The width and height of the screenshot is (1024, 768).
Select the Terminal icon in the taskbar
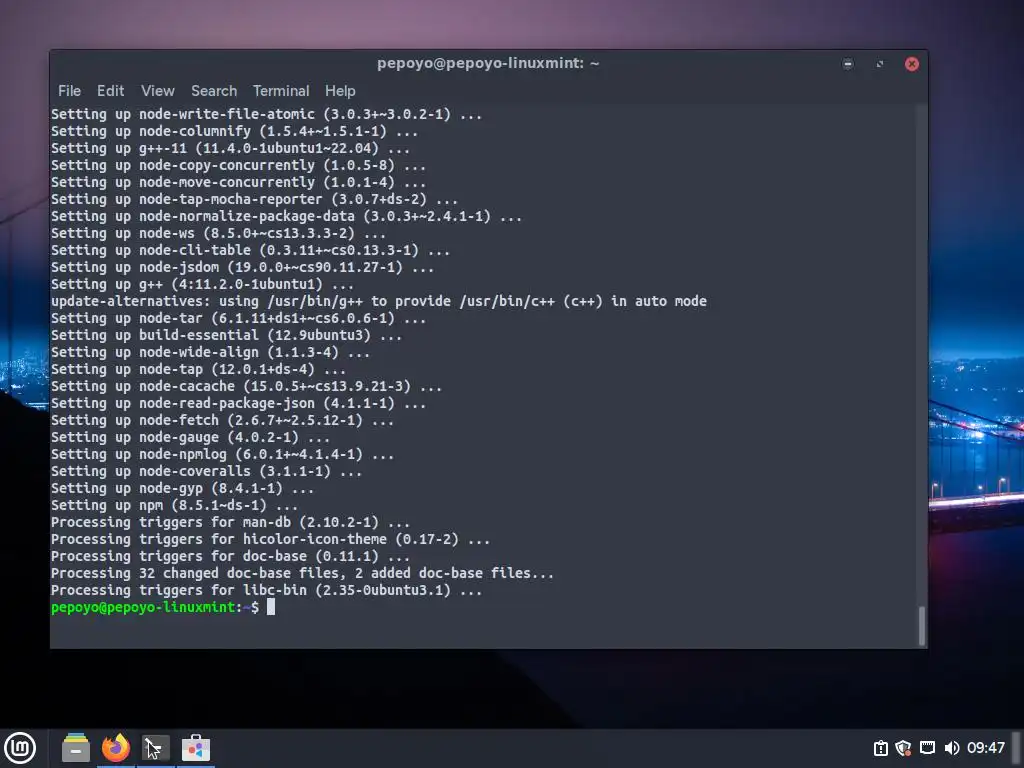155,748
